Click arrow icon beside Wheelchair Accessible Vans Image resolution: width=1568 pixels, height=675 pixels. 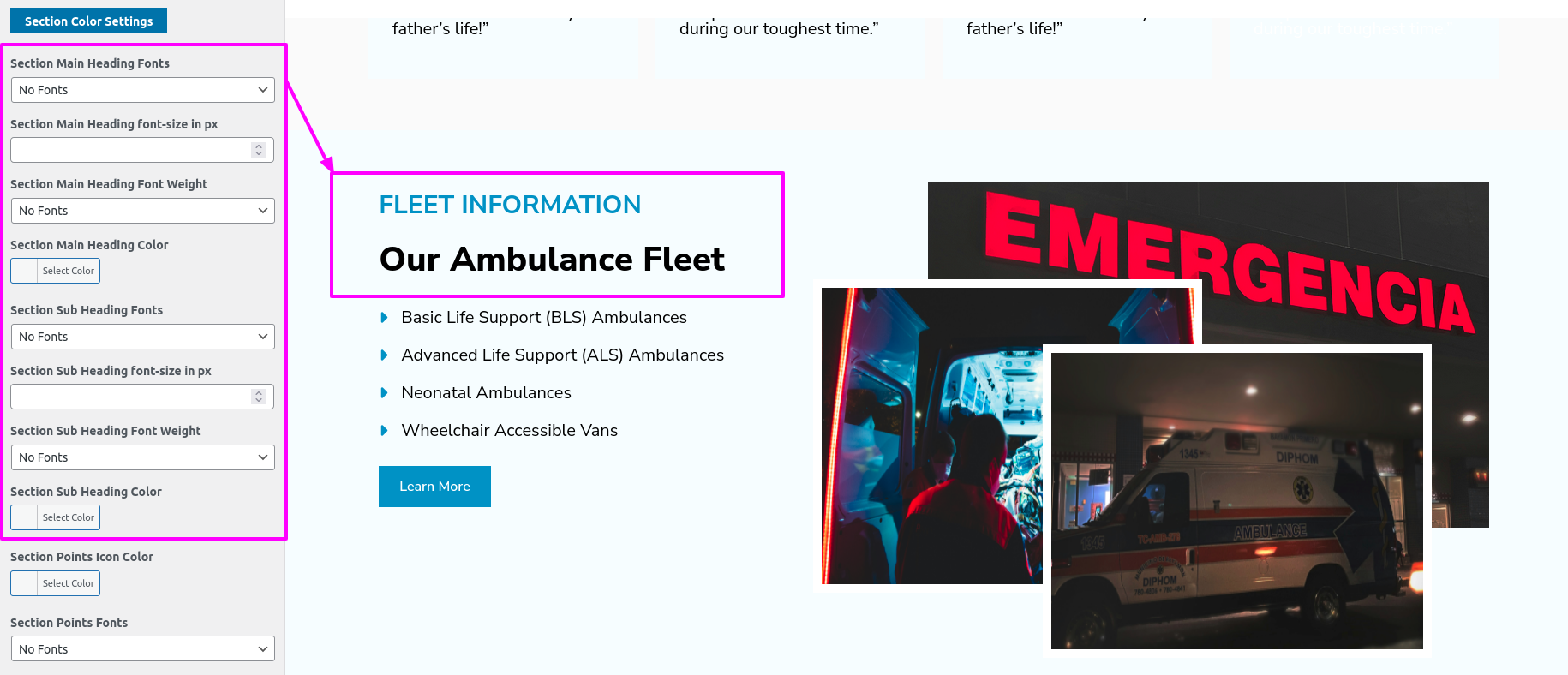[x=384, y=431]
